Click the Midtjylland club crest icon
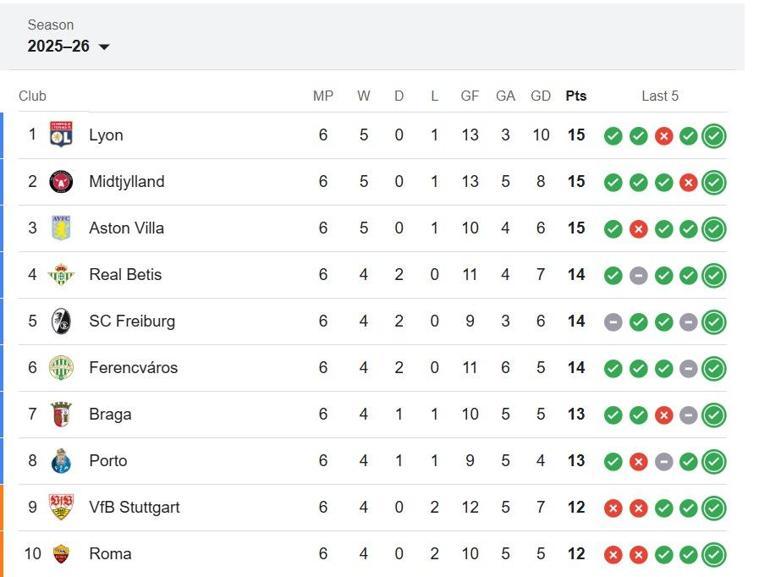The height and width of the screenshot is (577, 770). (61, 182)
